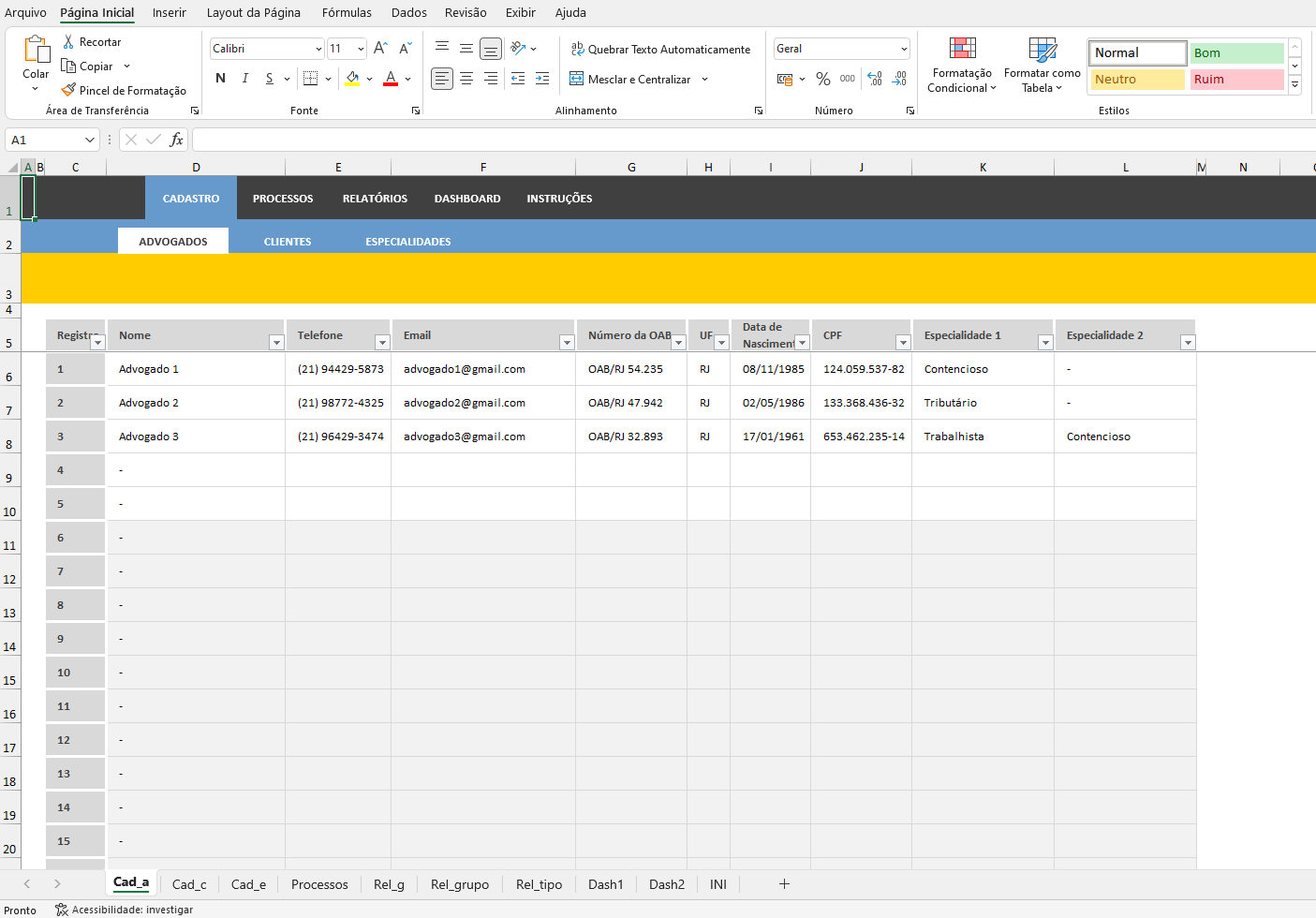Click the Format as Table icon
Viewport: 1316px width, 918px height.
pyautogui.click(x=1042, y=49)
